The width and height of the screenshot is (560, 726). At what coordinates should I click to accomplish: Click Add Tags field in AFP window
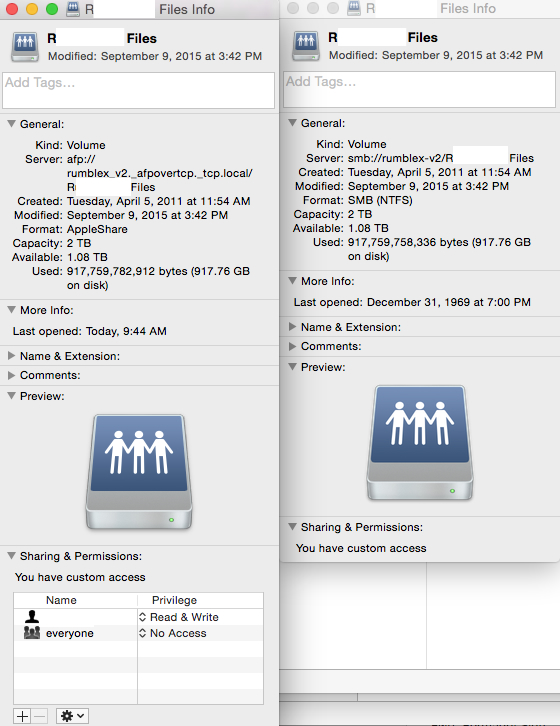[x=138, y=90]
